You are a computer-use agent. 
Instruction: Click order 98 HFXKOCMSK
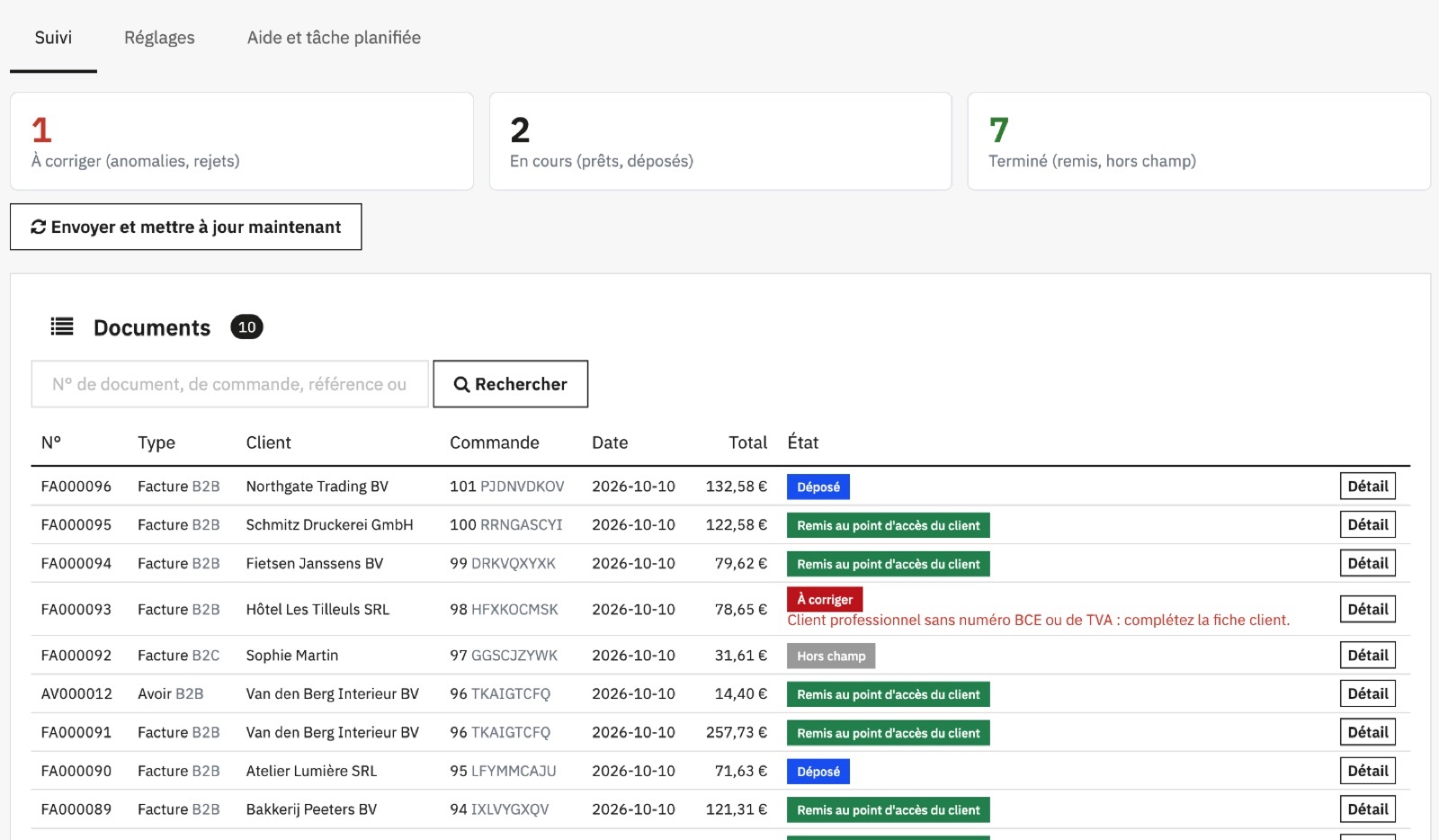coord(504,610)
